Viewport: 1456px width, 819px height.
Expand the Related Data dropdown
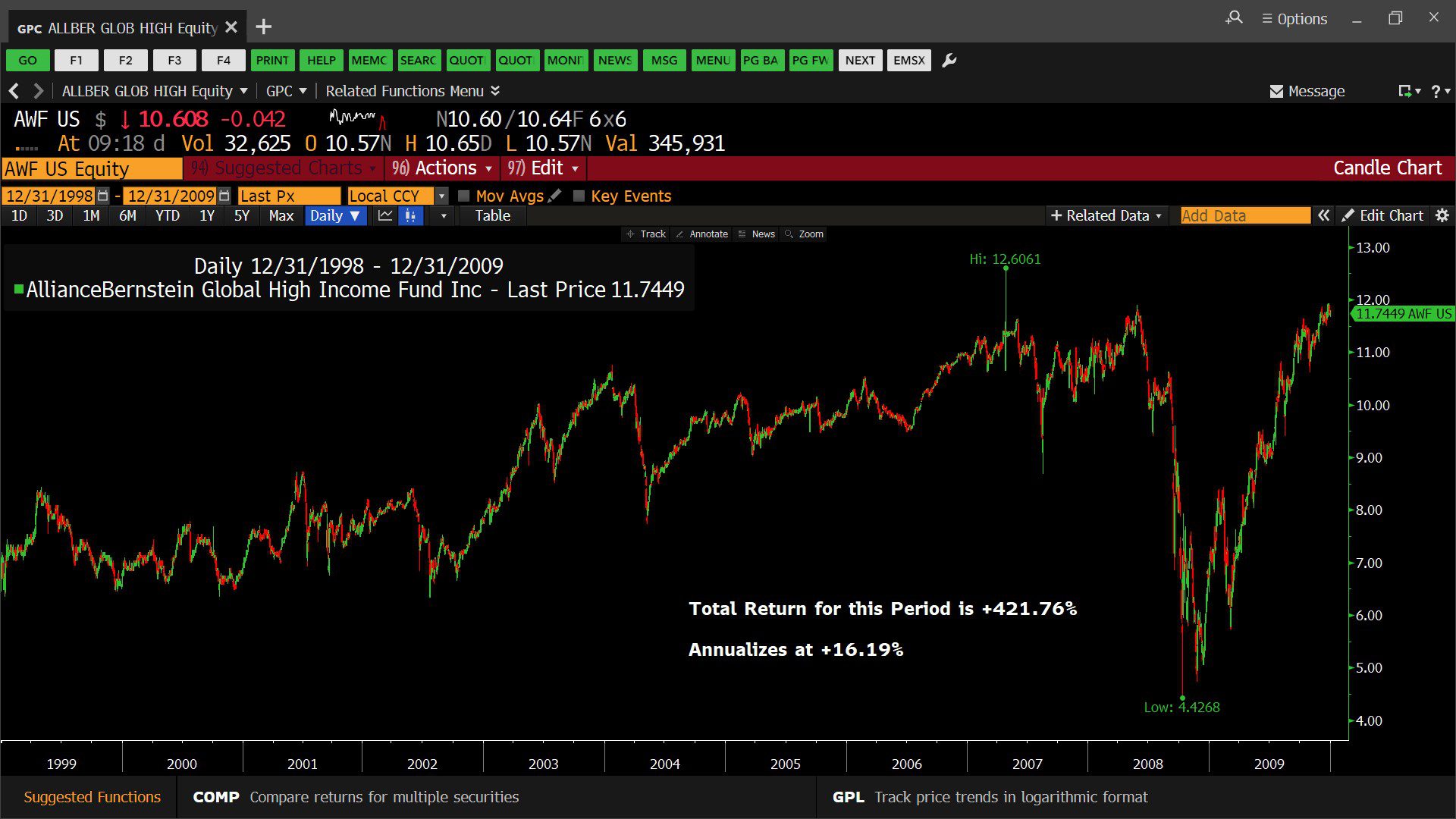1106,216
